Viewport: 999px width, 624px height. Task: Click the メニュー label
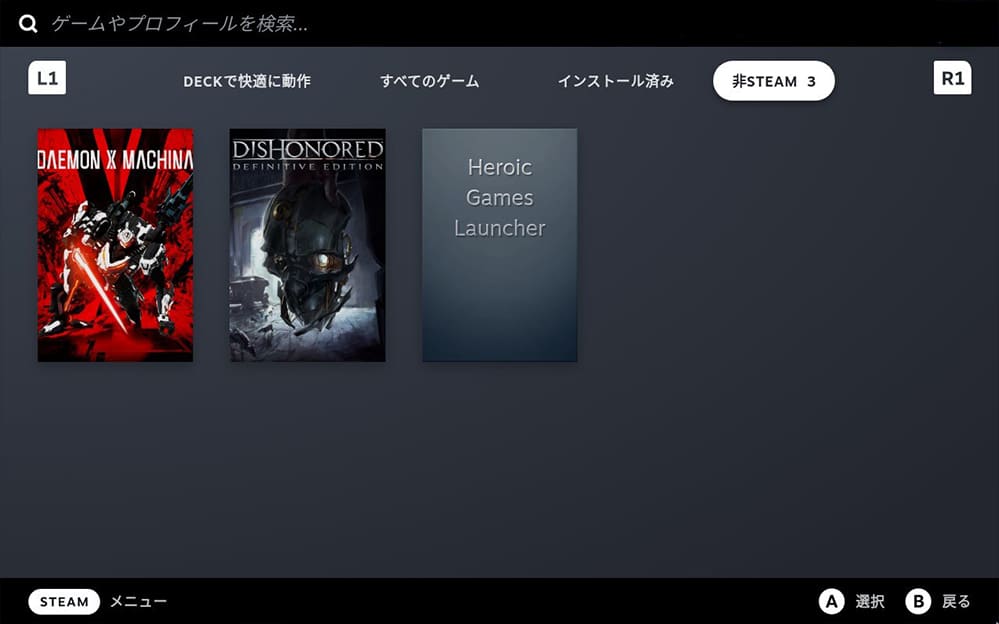coord(138,602)
